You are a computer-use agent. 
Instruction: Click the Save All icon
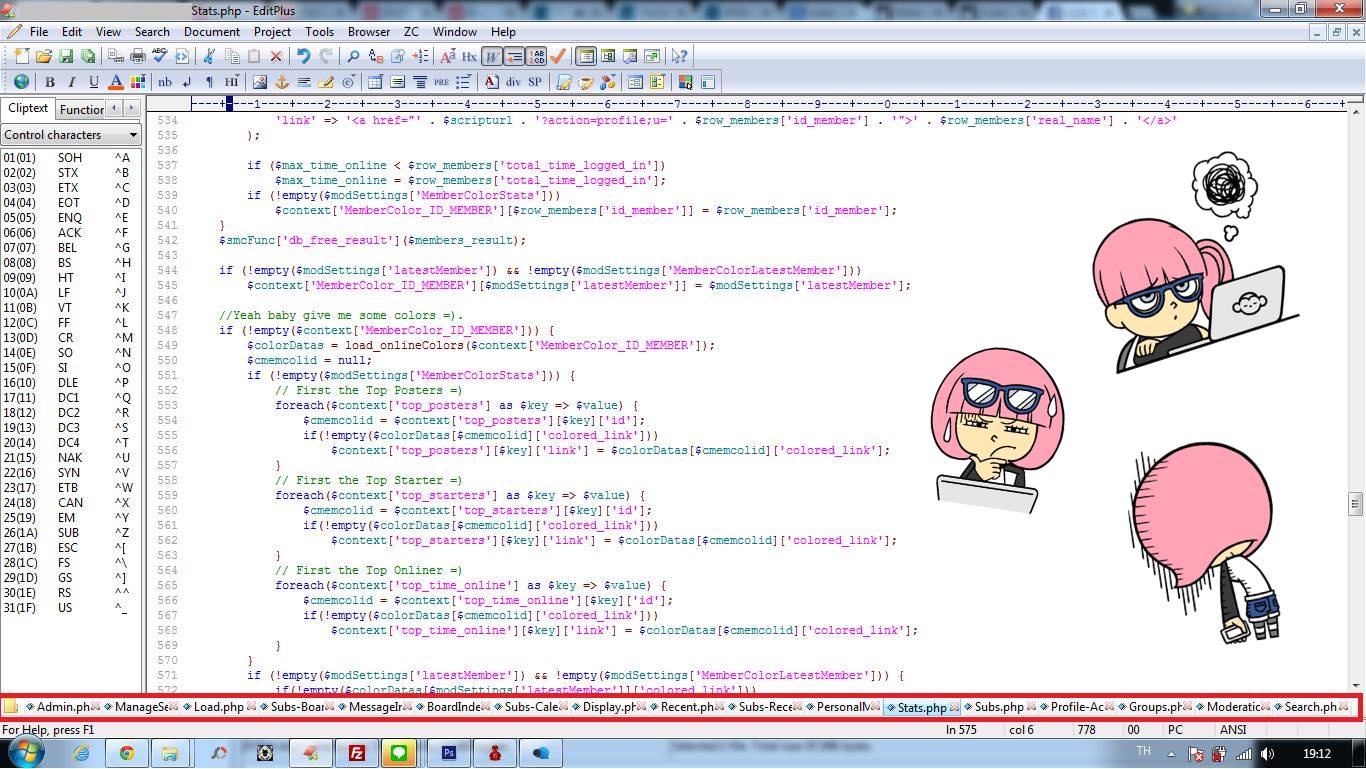[x=88, y=56]
